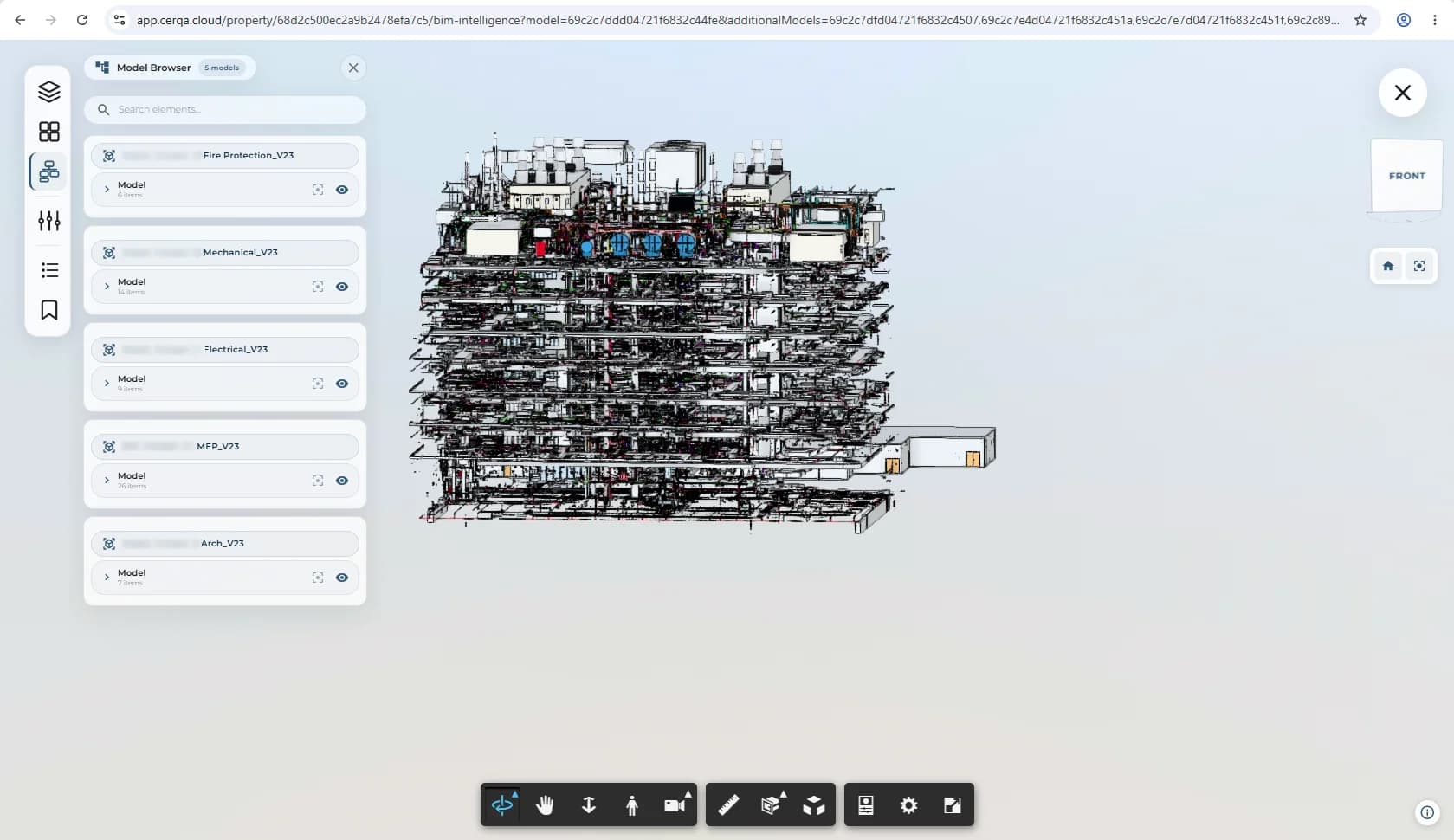Close the BIM viewer with large X
This screenshot has width=1454, height=840.
(1403, 93)
